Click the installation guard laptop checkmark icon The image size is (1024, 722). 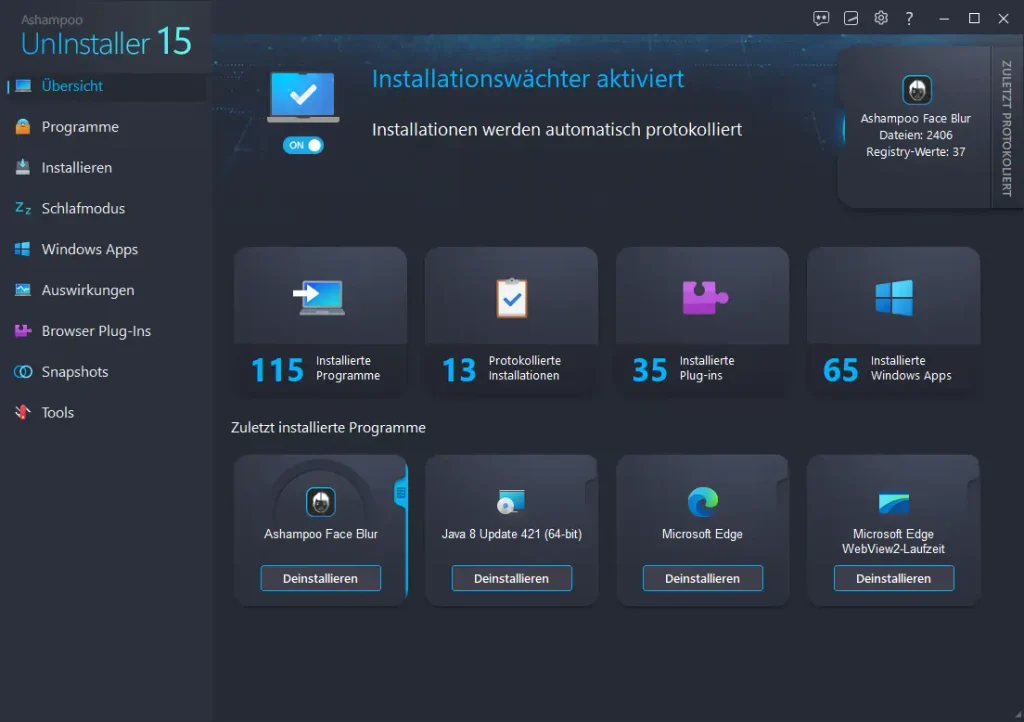303,97
